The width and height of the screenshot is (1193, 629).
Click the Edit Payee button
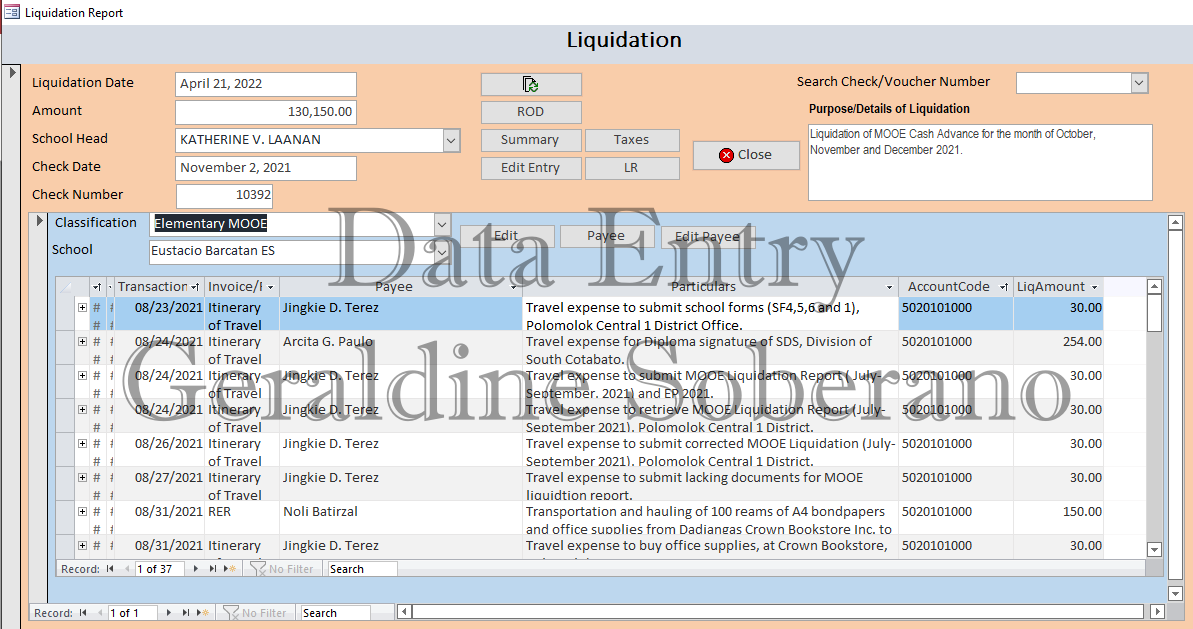click(708, 237)
